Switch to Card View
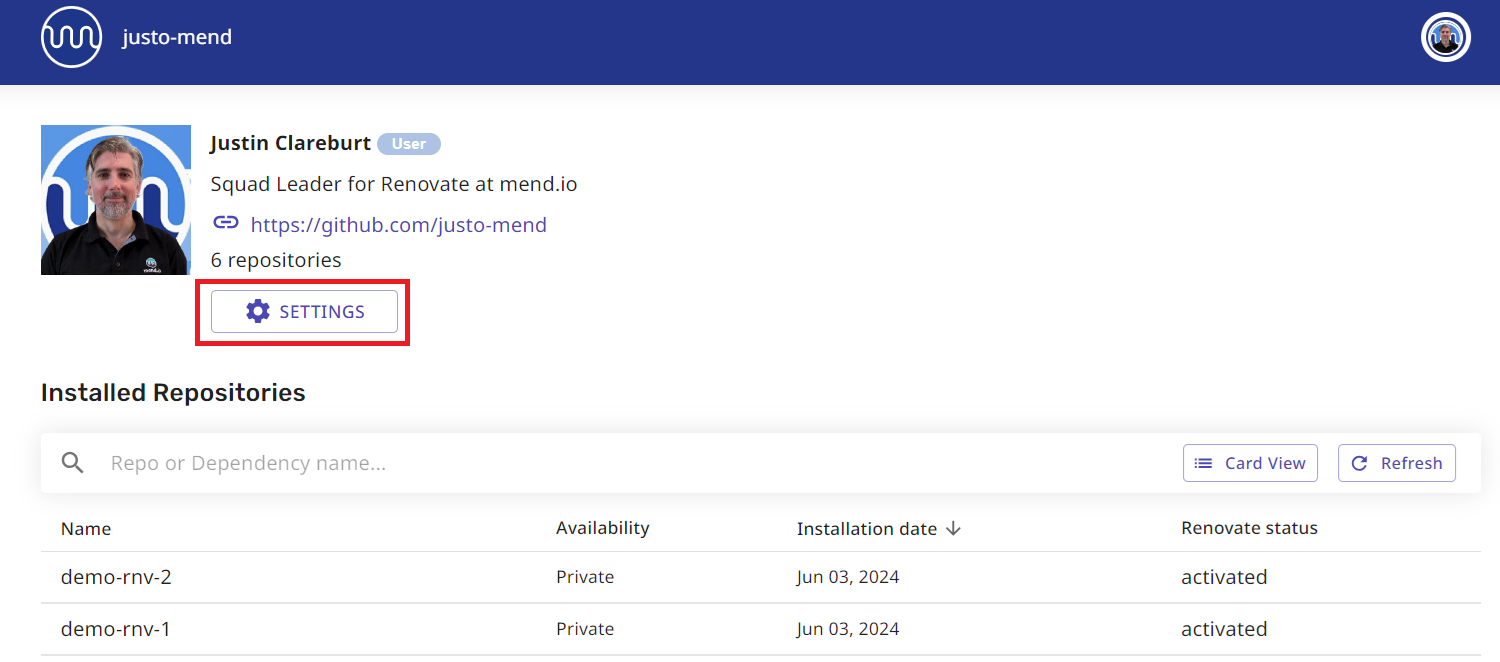The image size is (1500, 662). coord(1250,463)
